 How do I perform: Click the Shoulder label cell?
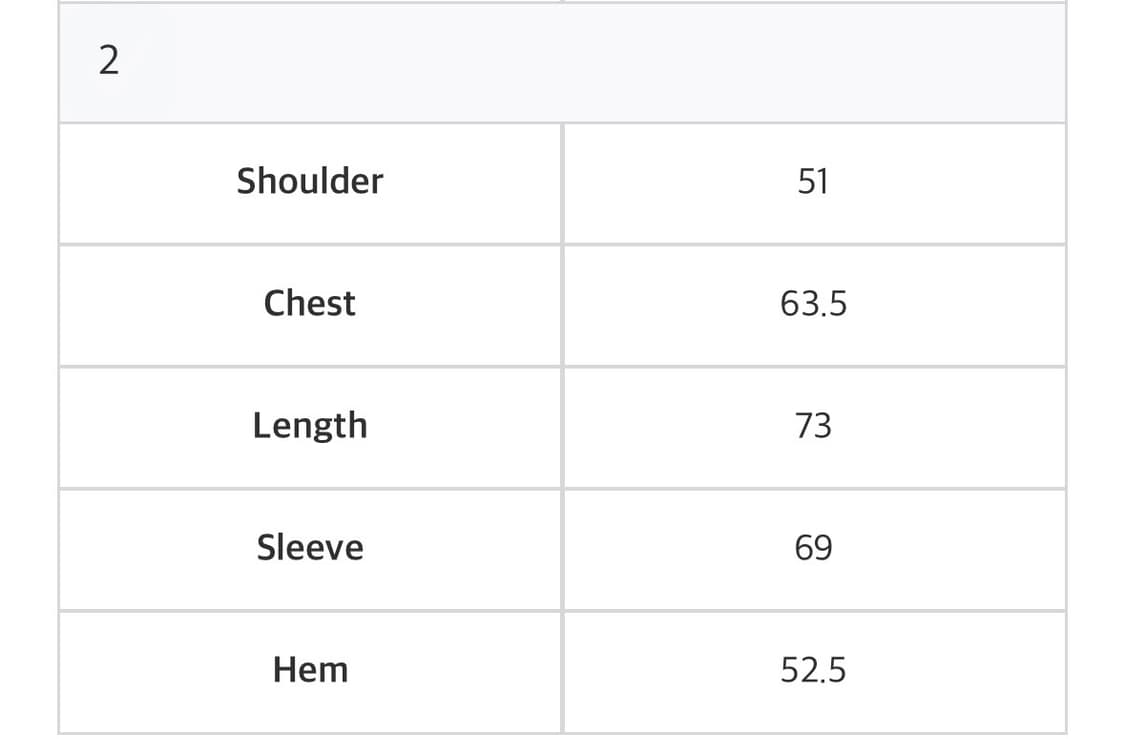tap(310, 182)
